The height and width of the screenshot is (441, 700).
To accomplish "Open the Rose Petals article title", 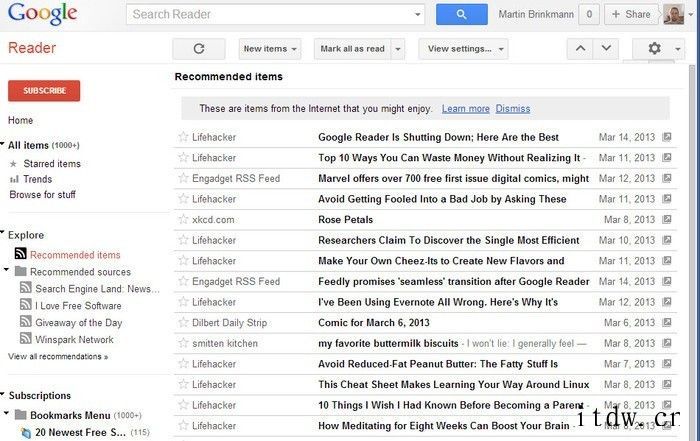I will point(346,219).
